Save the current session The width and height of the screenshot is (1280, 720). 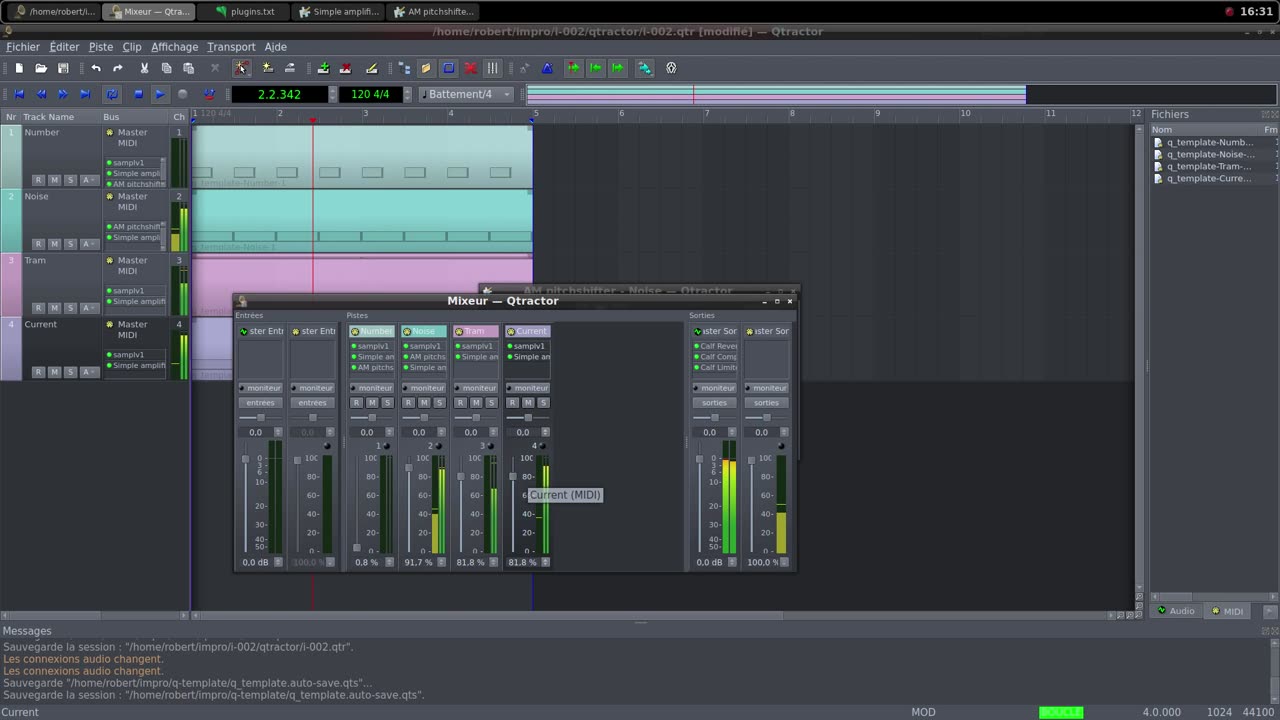tap(63, 68)
